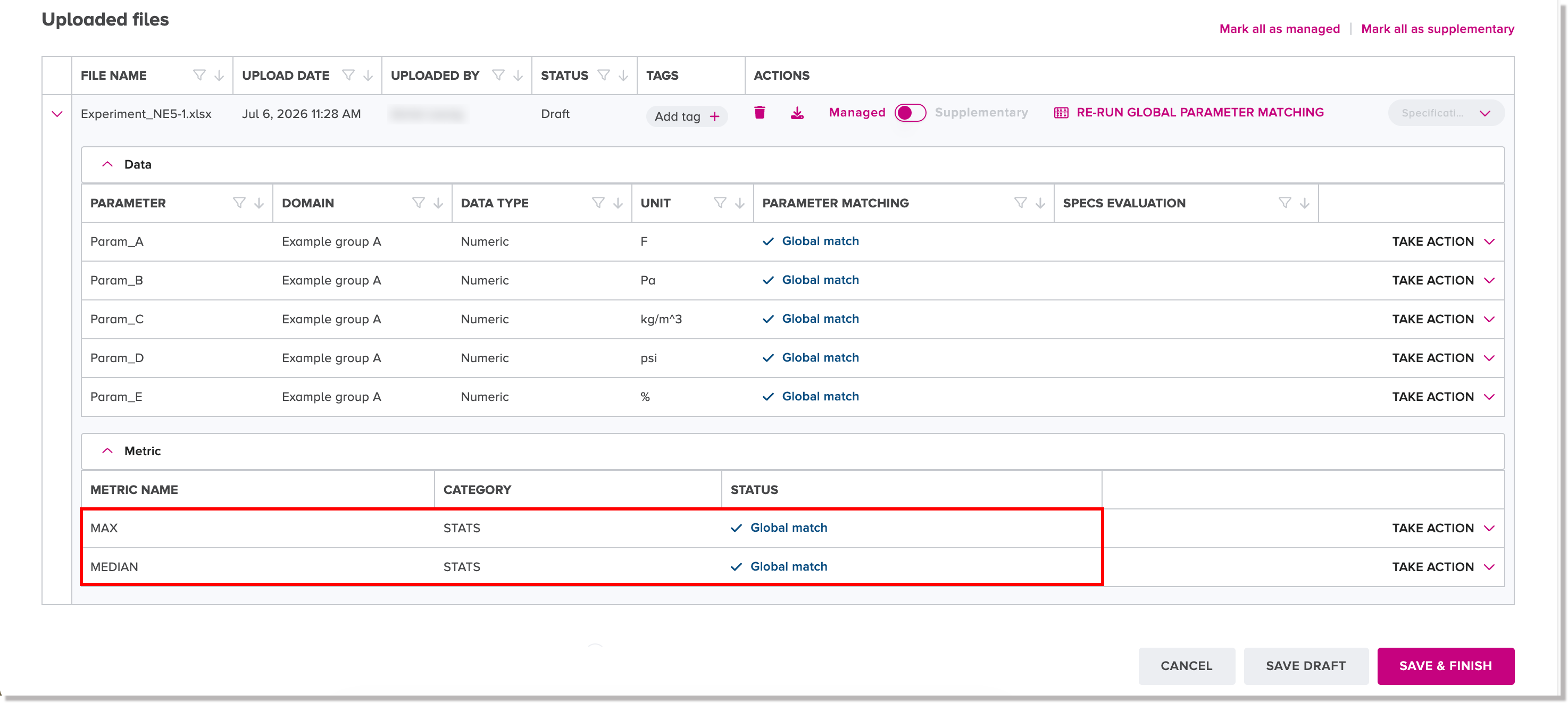Viewport: 1568px width, 703px height.
Task: Filter the file Status column
Action: (x=603, y=75)
